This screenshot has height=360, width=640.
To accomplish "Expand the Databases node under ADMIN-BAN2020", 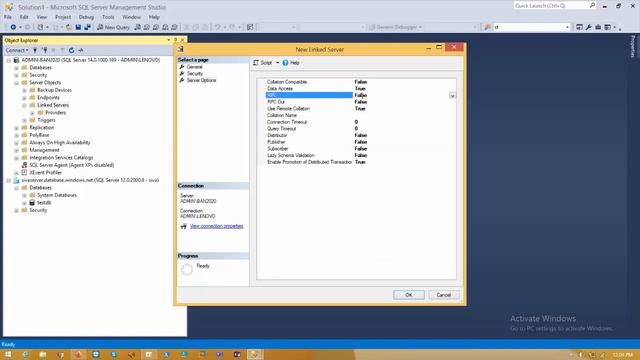I will tap(16, 68).
